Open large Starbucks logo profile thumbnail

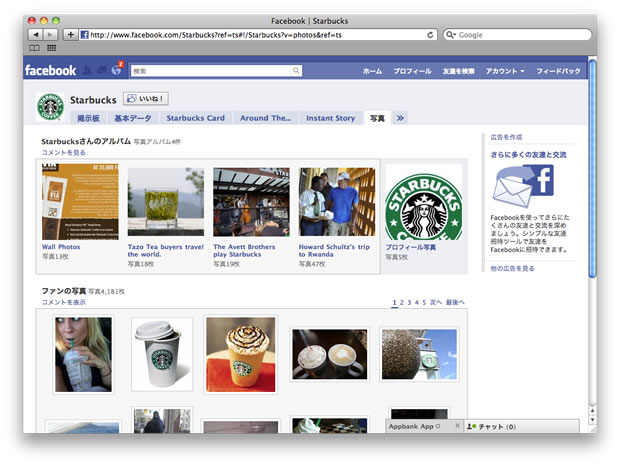pyautogui.click(x=423, y=202)
